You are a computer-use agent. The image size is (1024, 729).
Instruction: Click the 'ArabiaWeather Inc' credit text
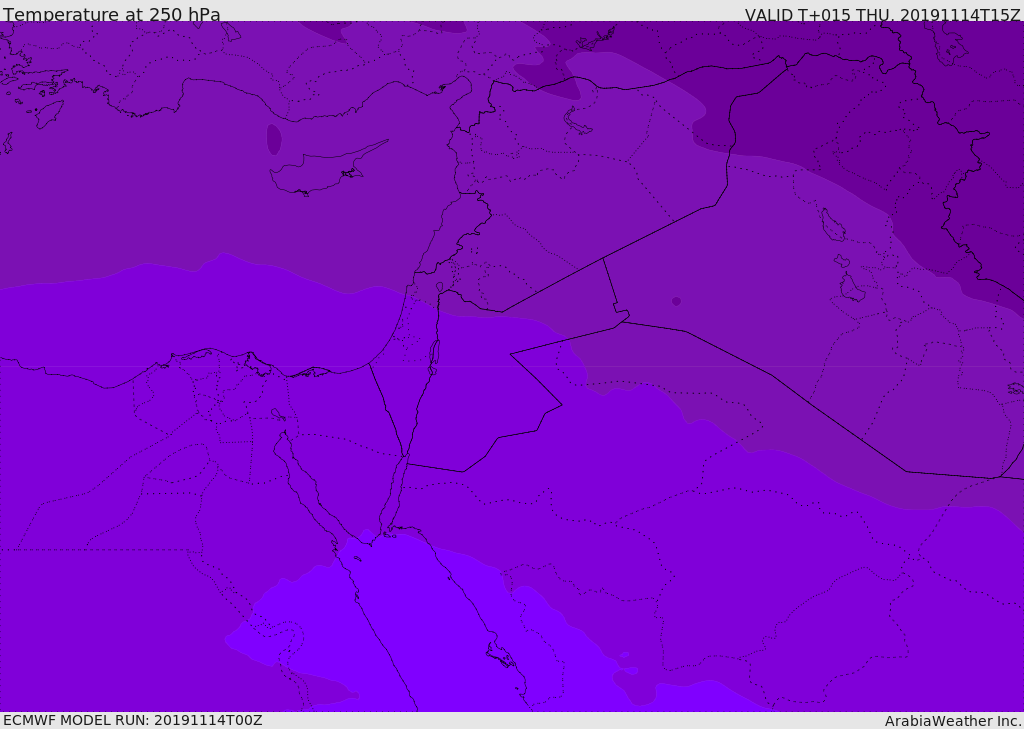pos(952,721)
